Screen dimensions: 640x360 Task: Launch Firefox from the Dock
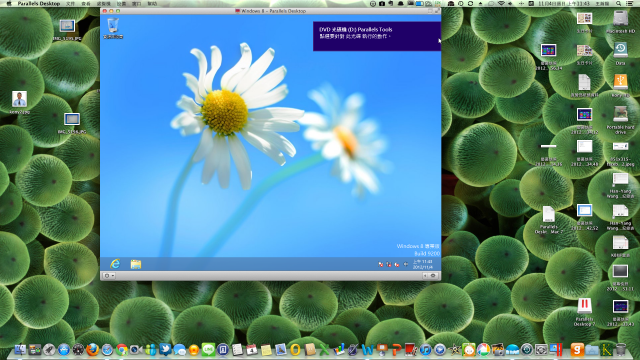point(93,349)
